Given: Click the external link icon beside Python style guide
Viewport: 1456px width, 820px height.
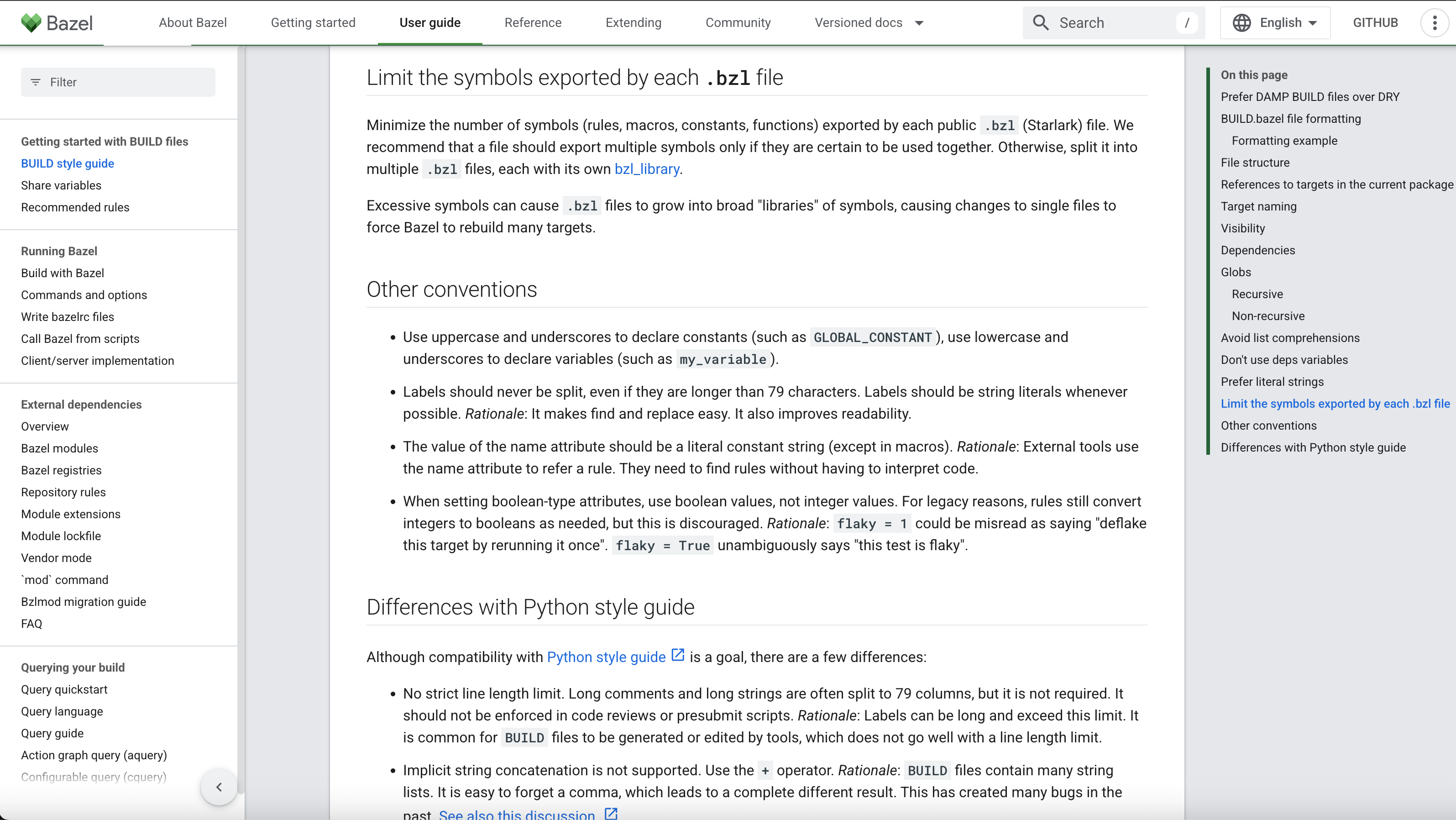Looking at the screenshot, I should coord(678,655).
